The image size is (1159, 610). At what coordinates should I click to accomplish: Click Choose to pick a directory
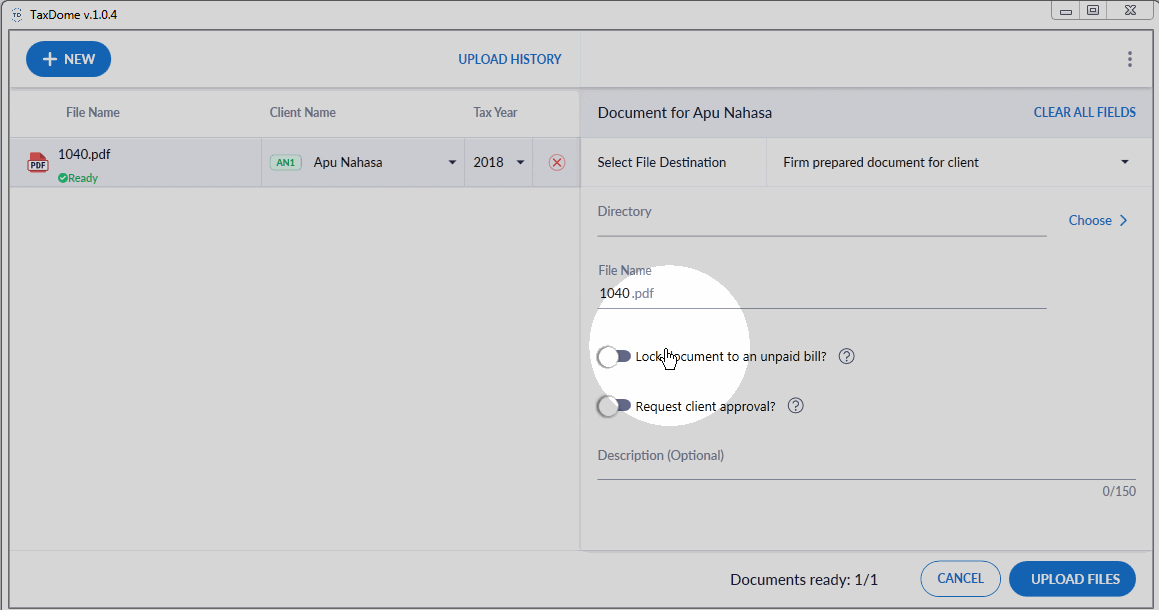point(1097,220)
